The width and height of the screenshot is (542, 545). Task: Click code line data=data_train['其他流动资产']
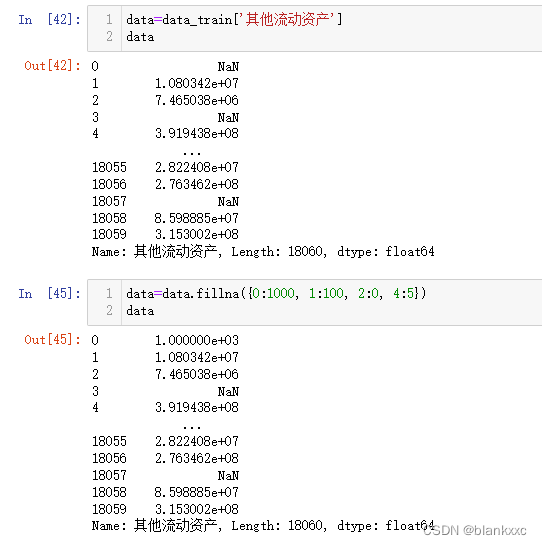234,19
